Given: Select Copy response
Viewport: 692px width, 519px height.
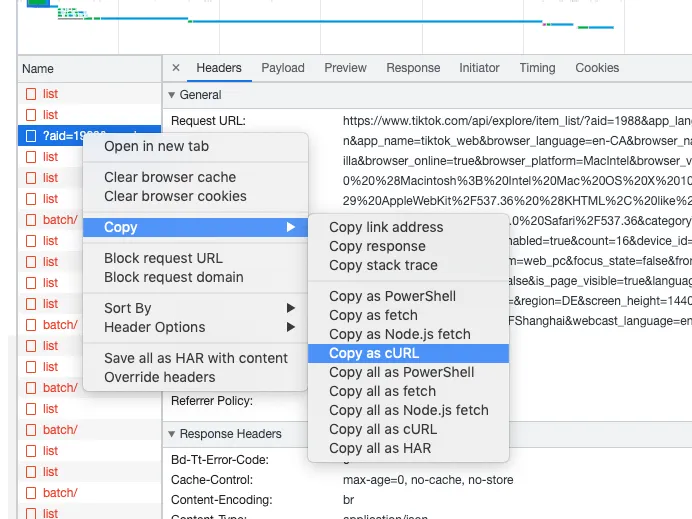Looking at the screenshot, I should (x=408, y=246).
